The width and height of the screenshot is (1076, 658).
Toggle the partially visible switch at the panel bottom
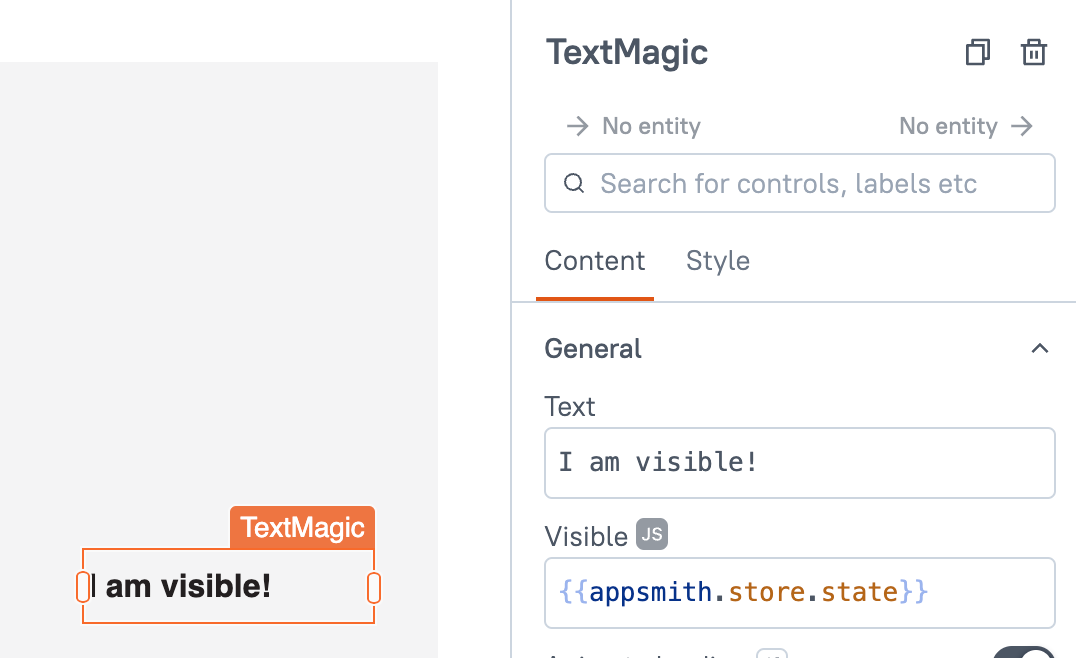(1023, 654)
